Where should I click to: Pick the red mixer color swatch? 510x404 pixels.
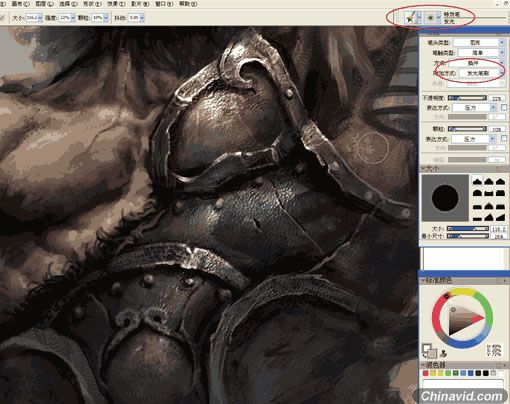click(425, 373)
